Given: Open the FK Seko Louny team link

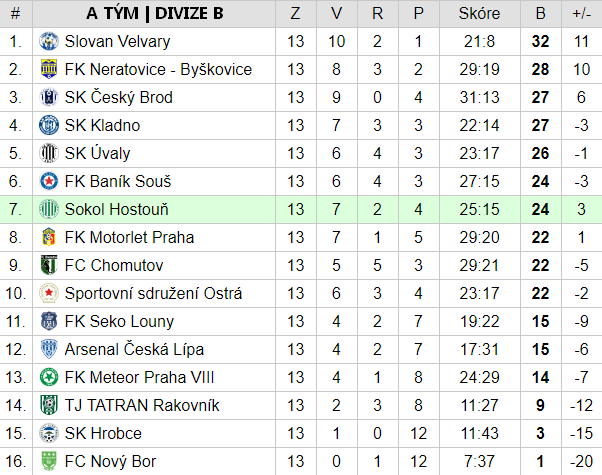Looking at the screenshot, I should [119, 322].
